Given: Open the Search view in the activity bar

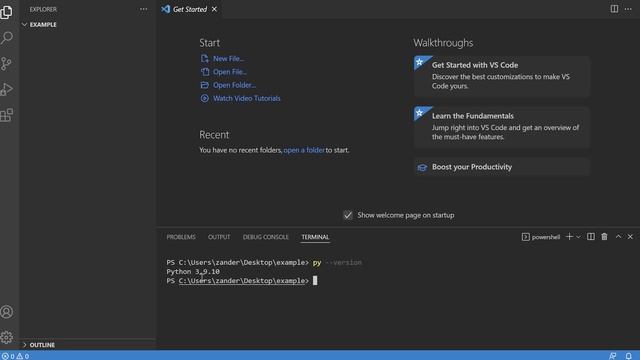Looking at the screenshot, I should click(7, 38).
